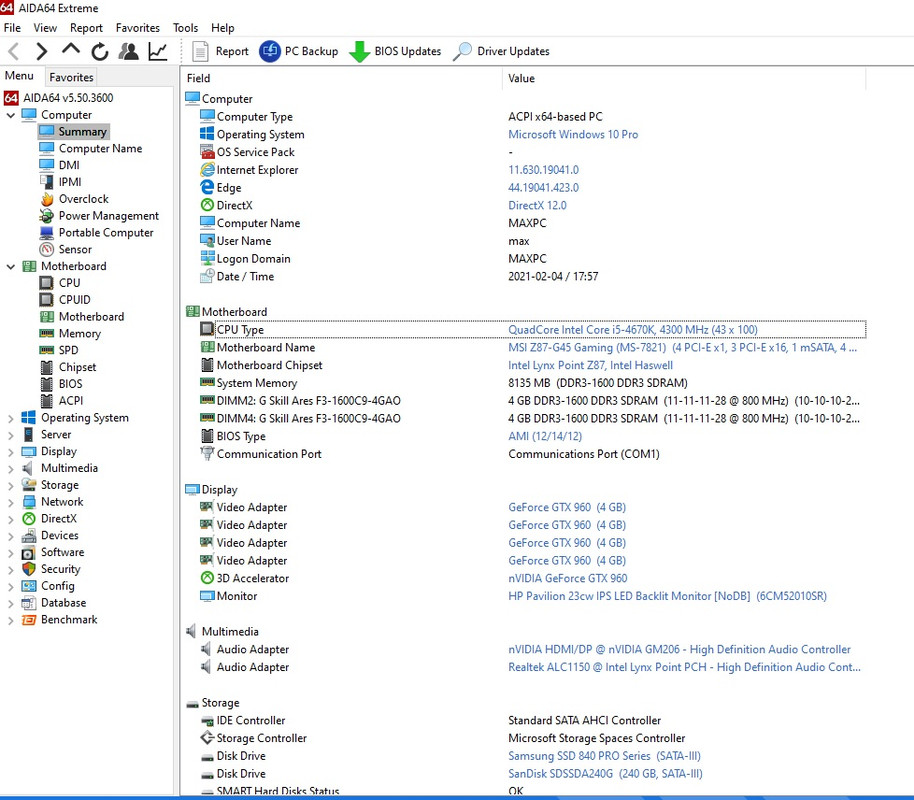Expand the Storage tree node
The image size is (914, 800).
click(x=10, y=485)
